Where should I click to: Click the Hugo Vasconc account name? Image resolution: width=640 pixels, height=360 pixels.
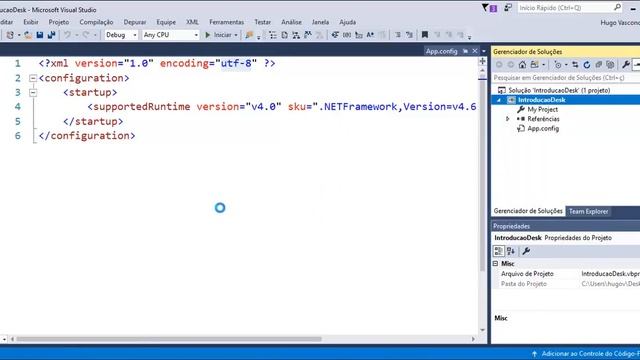tap(620, 23)
